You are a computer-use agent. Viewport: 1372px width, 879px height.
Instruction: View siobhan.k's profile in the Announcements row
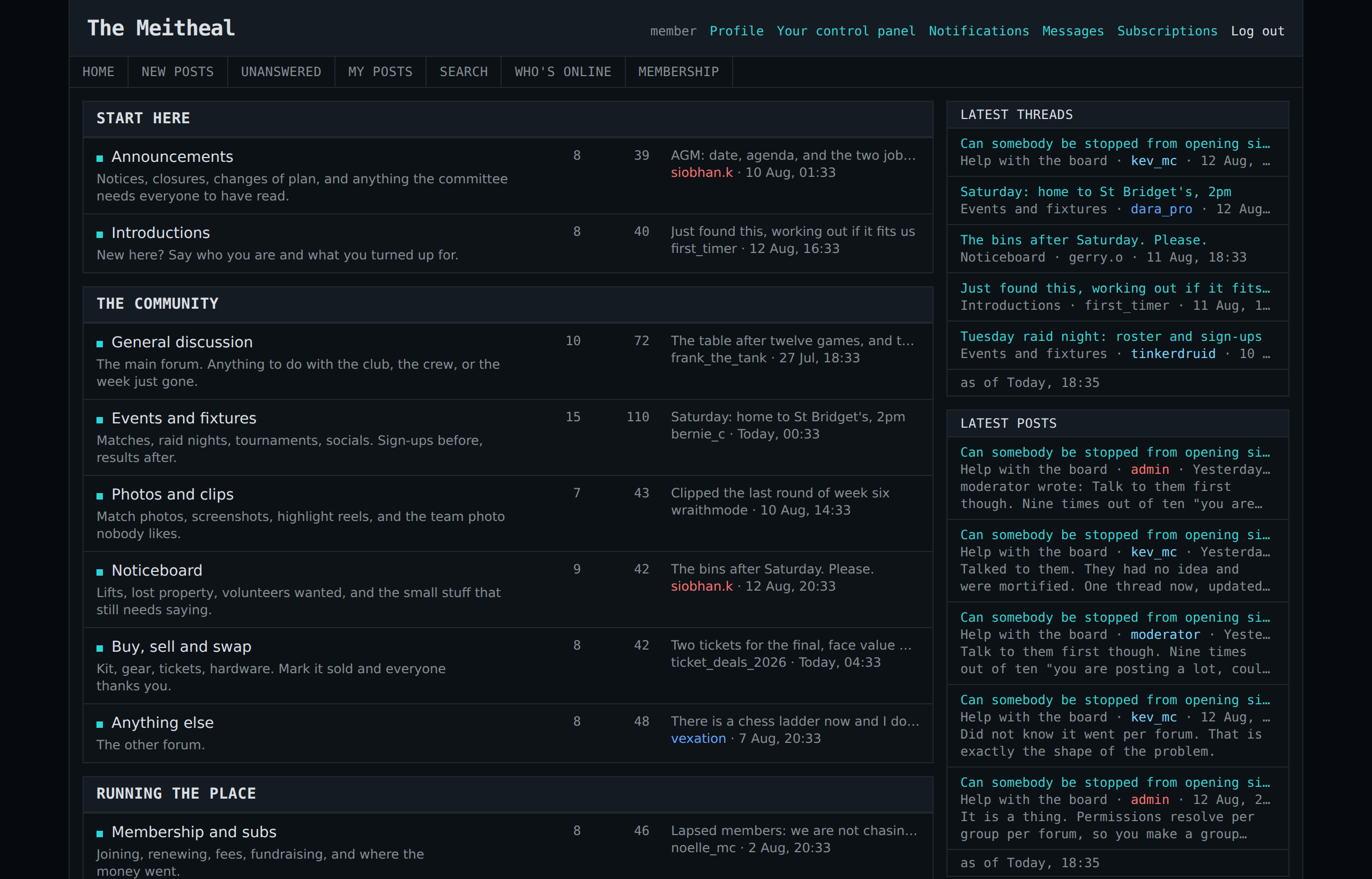coord(702,173)
